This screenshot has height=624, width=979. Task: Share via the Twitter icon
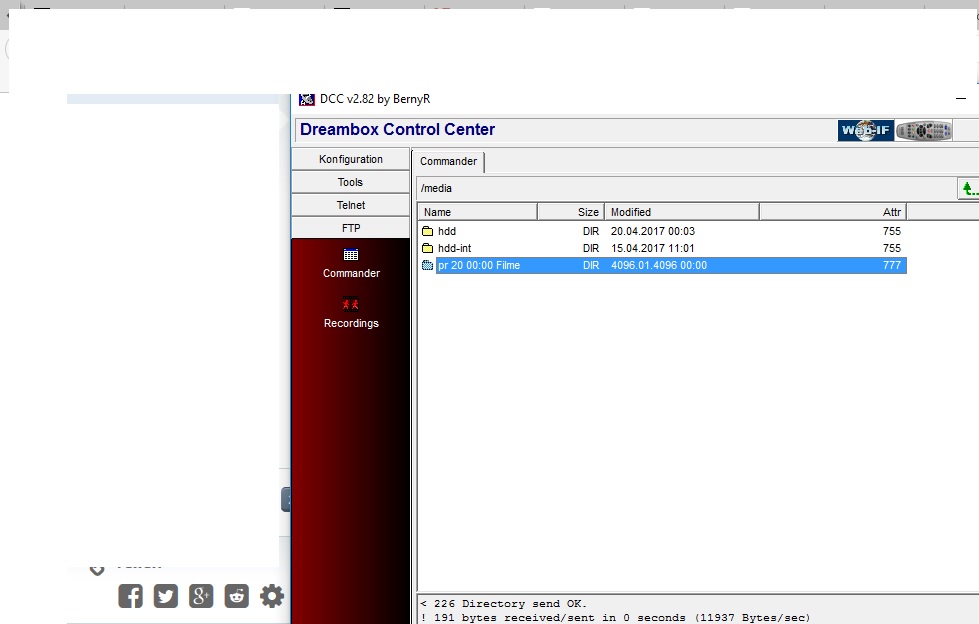tap(165, 596)
